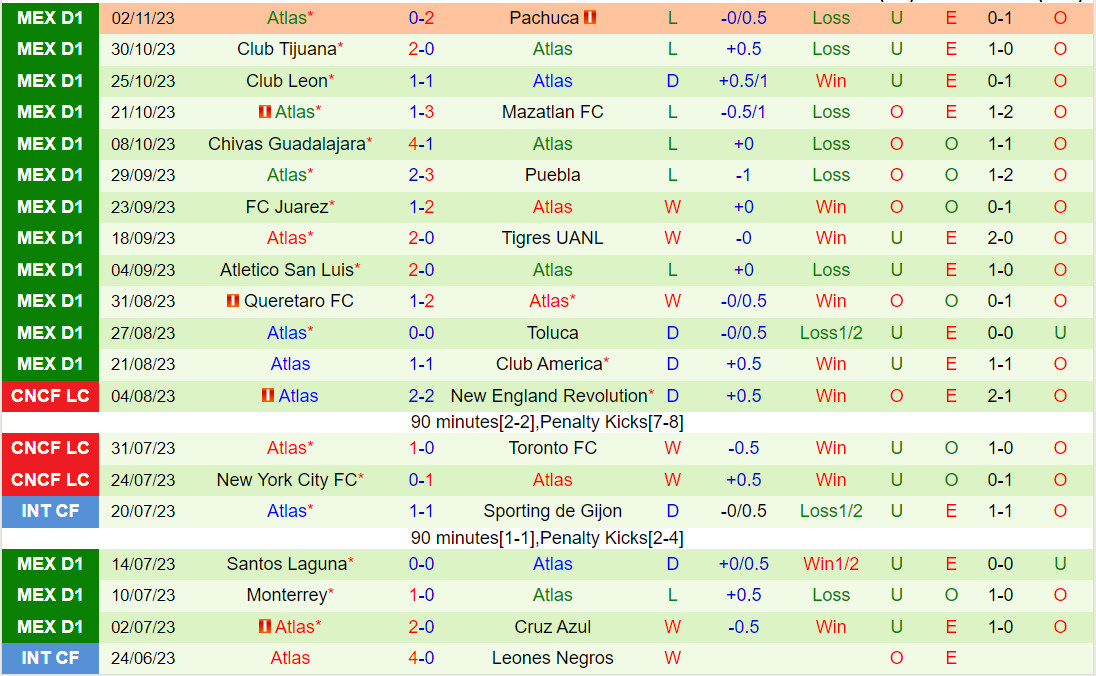Click INT CF league badge for 24/06/23
The width and height of the screenshot is (1096, 676).
tap(50, 658)
